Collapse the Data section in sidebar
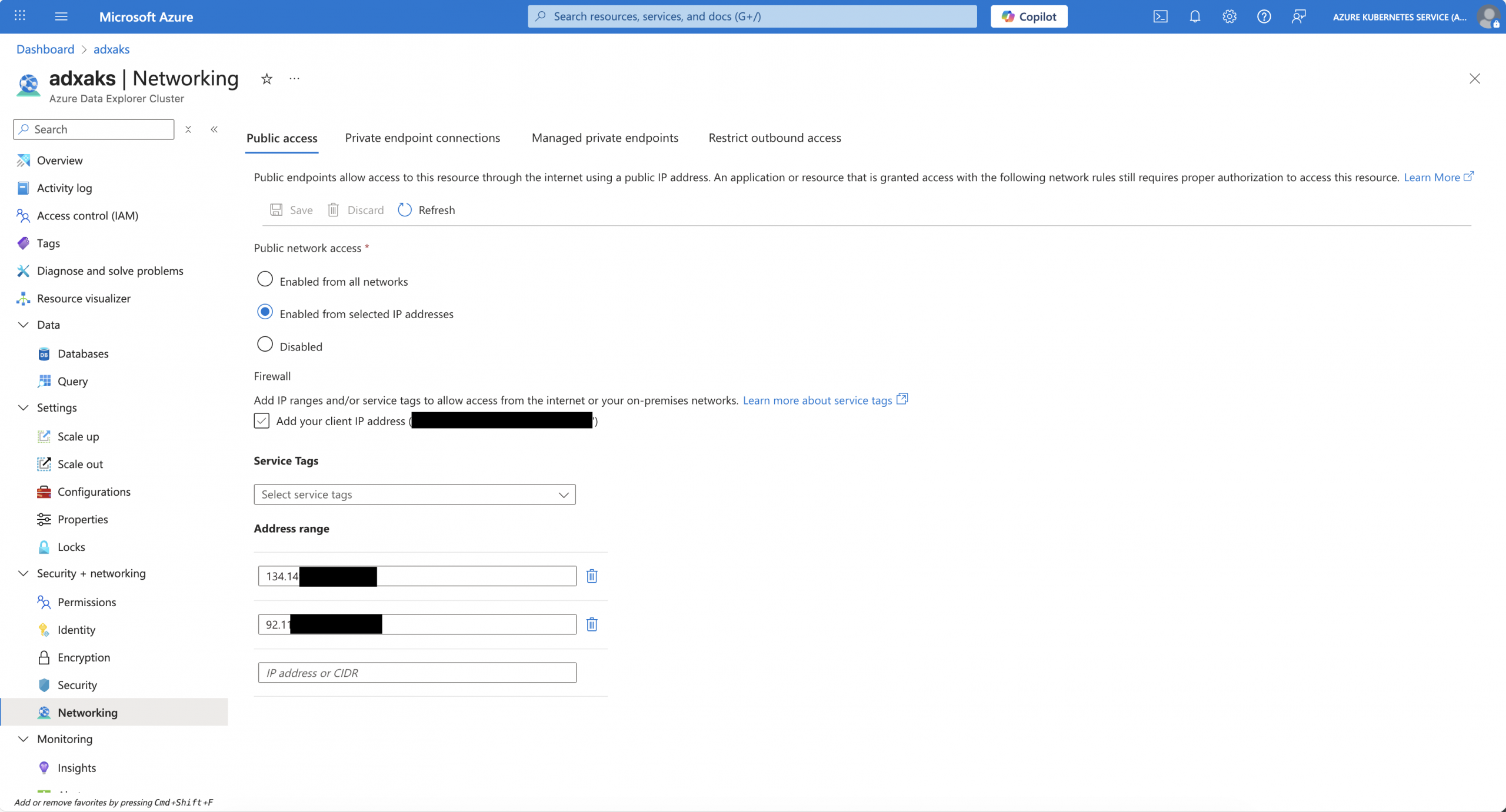 click(24, 325)
